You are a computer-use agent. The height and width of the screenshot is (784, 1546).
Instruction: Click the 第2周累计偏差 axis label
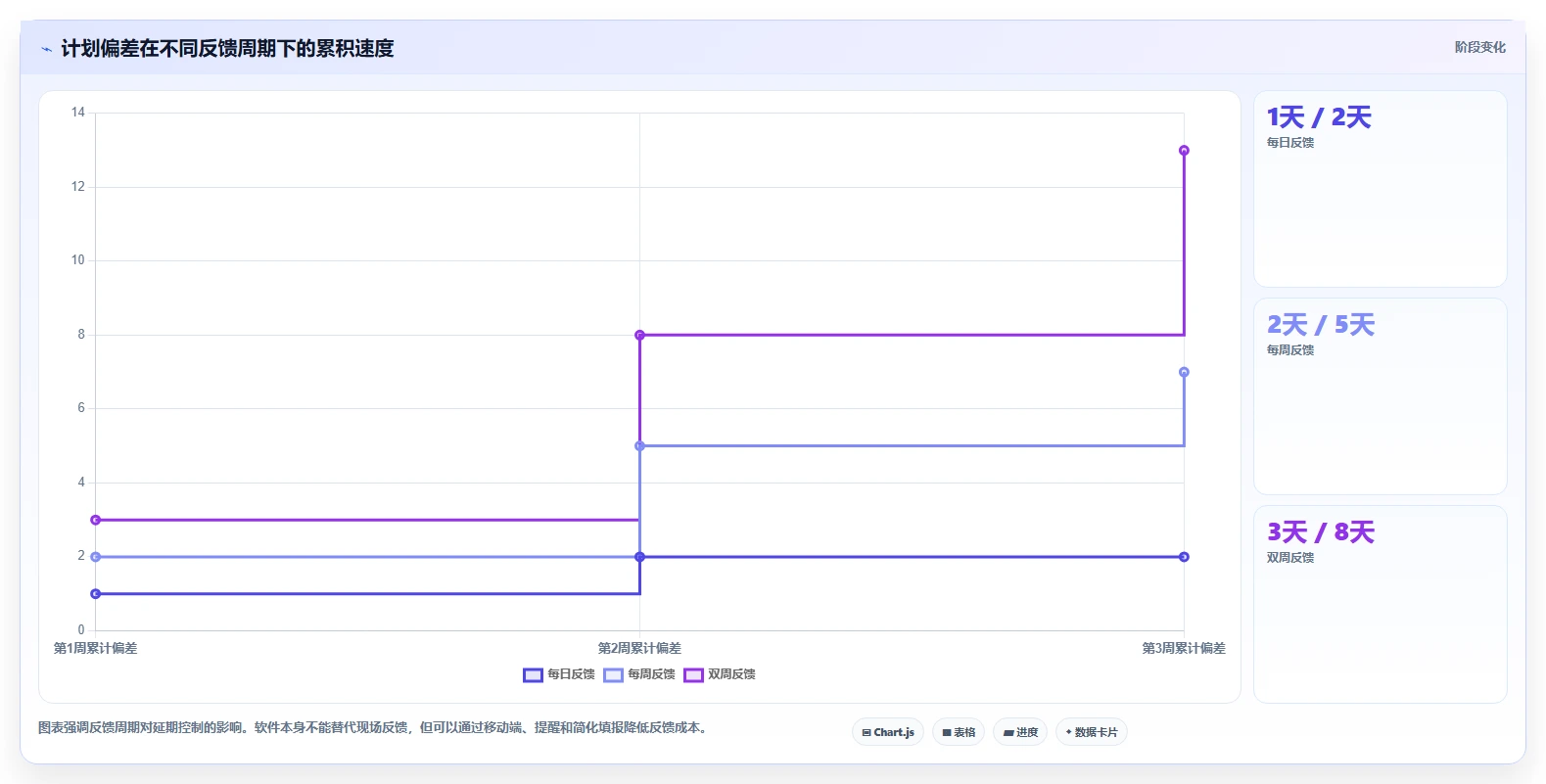point(639,648)
